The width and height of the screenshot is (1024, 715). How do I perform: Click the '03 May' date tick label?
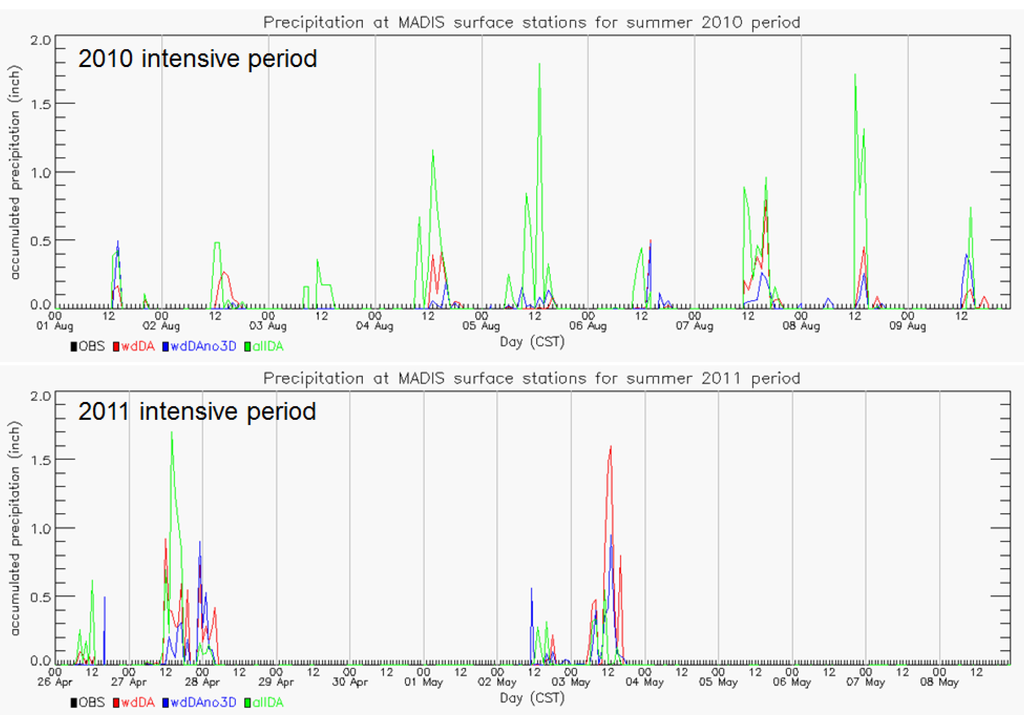571,682
